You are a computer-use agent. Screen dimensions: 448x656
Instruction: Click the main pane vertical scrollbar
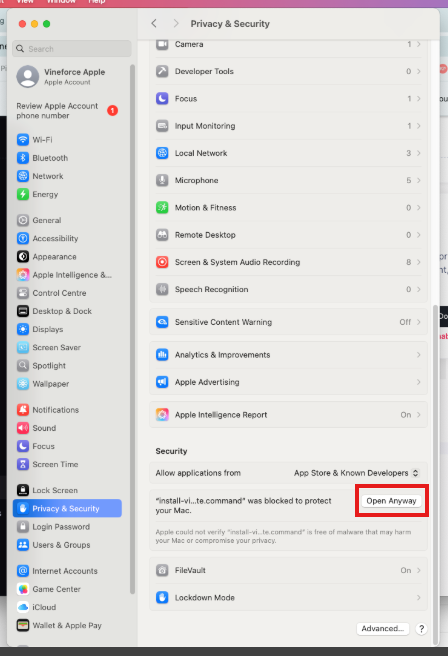(x=435, y=473)
